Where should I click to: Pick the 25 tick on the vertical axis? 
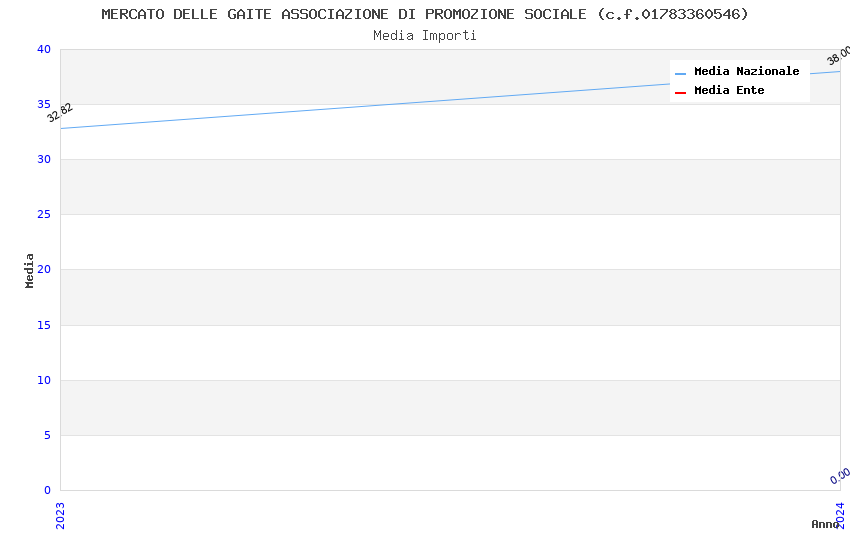coord(43,215)
